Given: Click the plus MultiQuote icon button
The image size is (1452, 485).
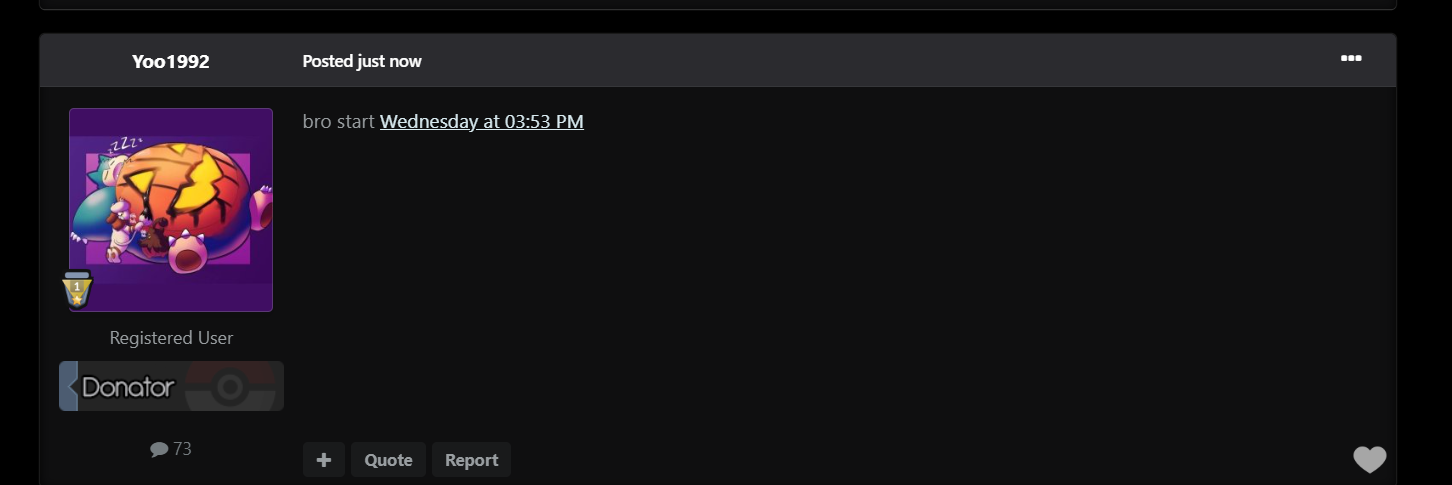Looking at the screenshot, I should 324,460.
